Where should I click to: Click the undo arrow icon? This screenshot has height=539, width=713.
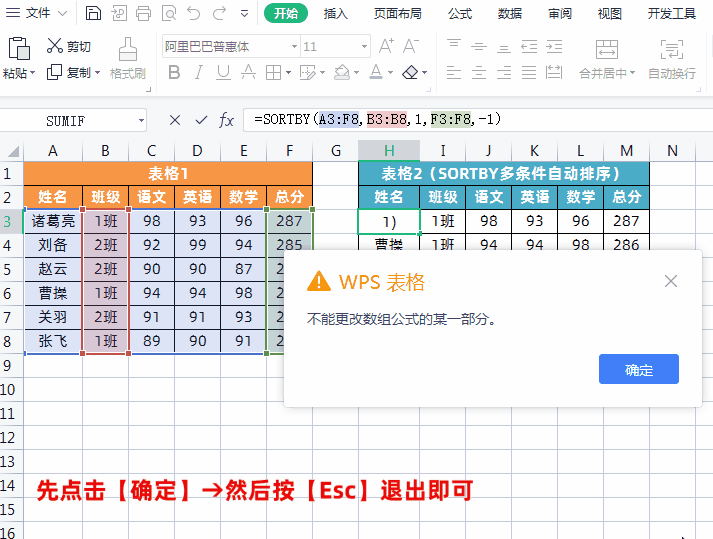192,13
